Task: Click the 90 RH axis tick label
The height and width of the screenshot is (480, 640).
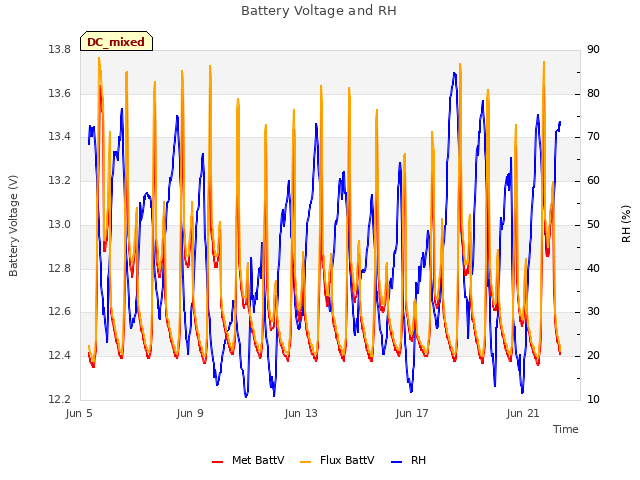Action: (593, 50)
